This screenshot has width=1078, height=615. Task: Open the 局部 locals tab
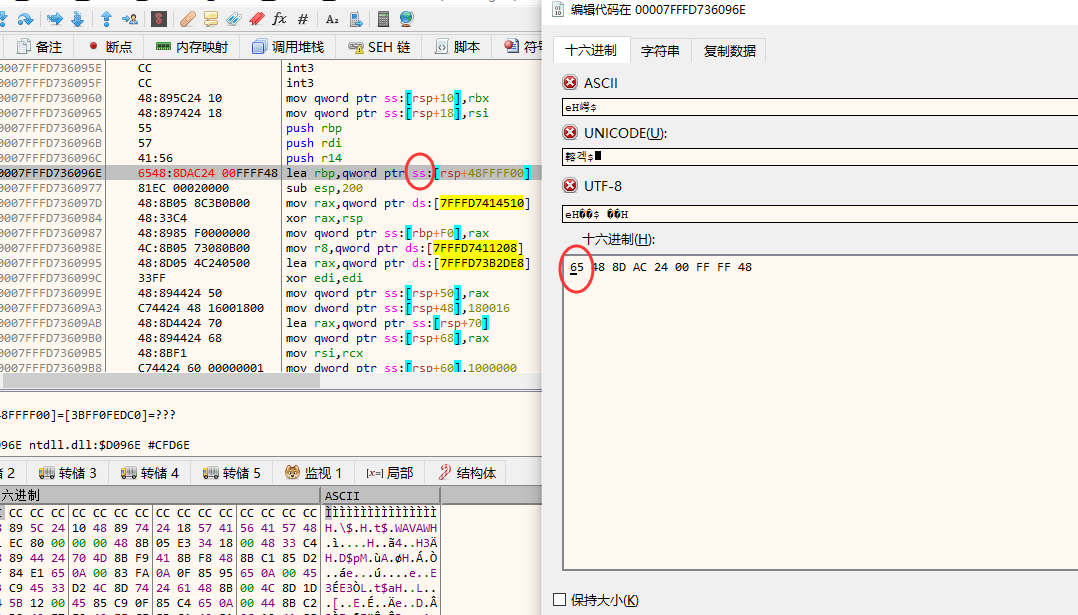click(390, 473)
